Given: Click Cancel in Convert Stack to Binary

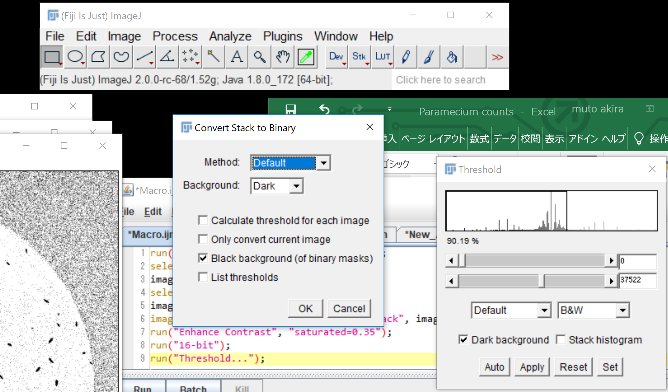Looking at the screenshot, I should (349, 308).
